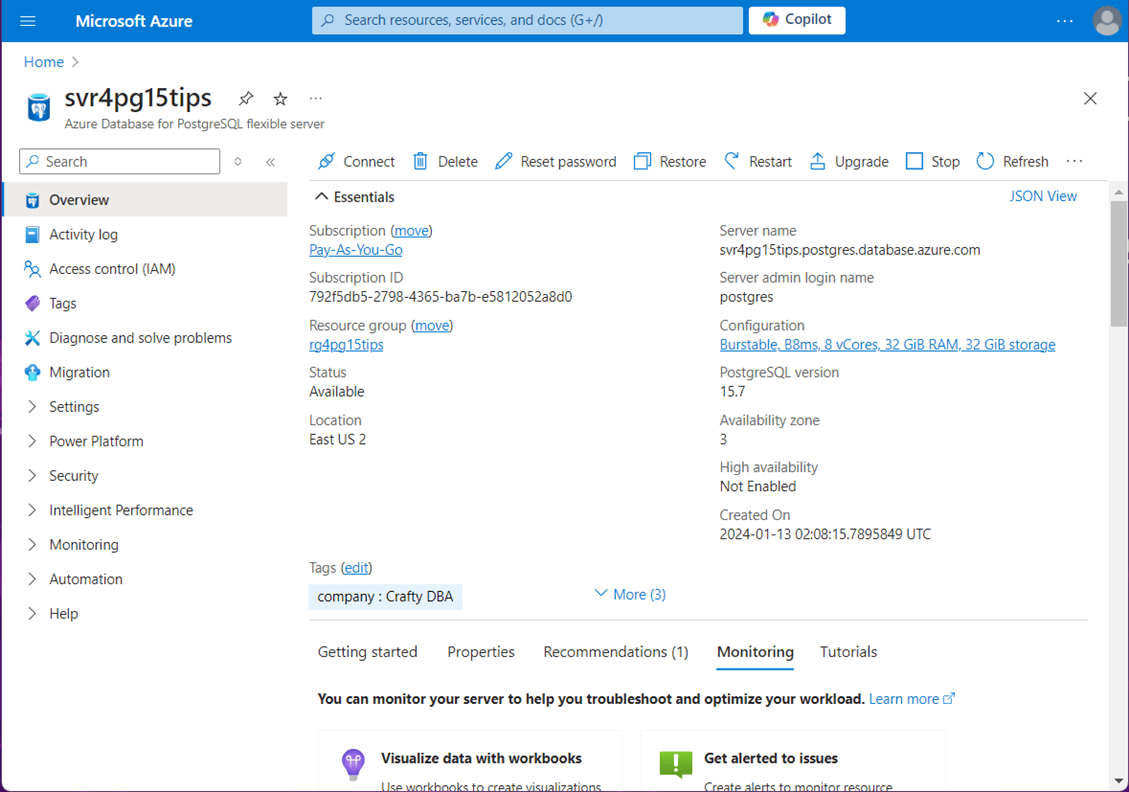Collapse the Essentials section
This screenshot has height=792, width=1129.
[354, 197]
